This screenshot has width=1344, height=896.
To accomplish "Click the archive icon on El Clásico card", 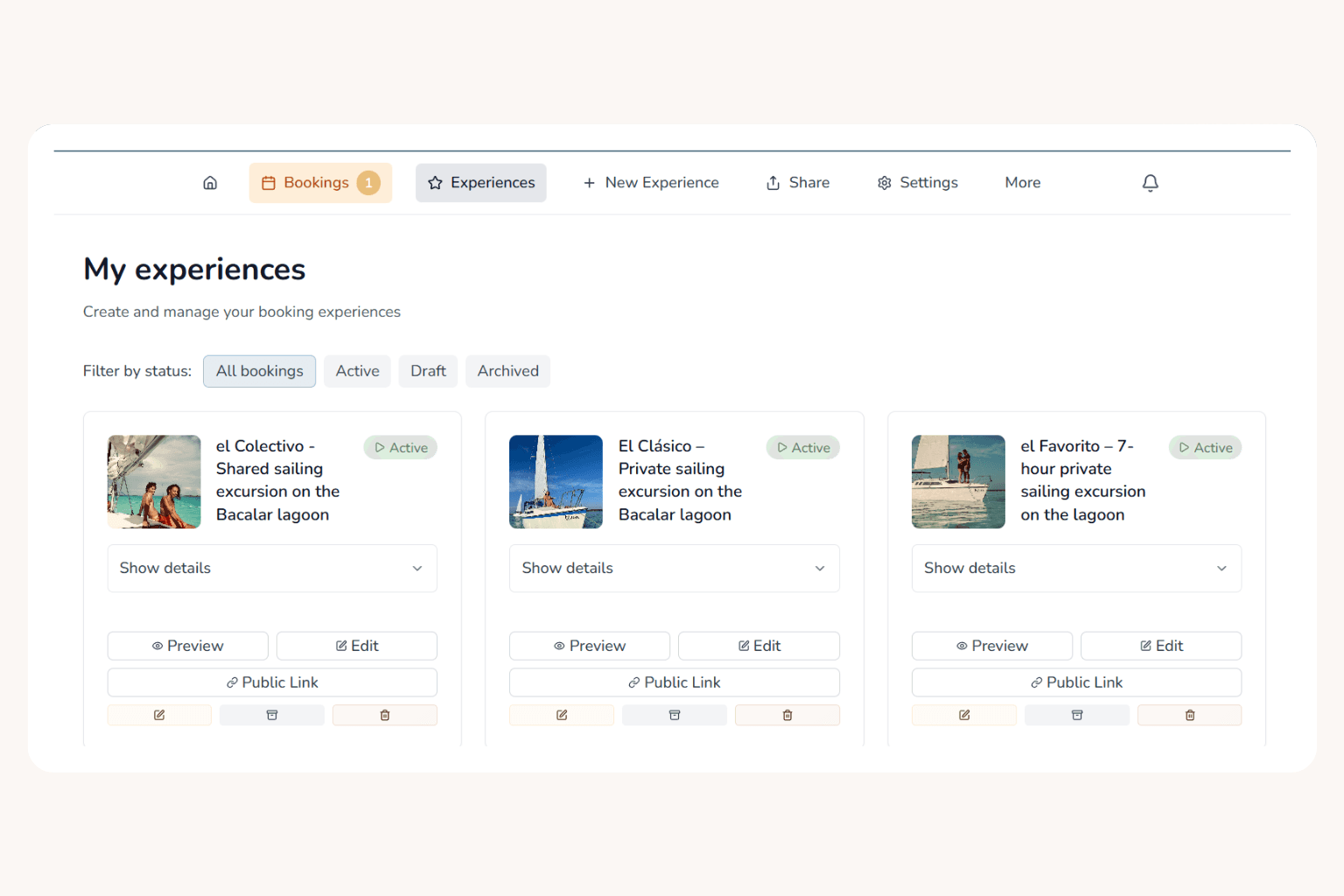I will tap(674, 715).
